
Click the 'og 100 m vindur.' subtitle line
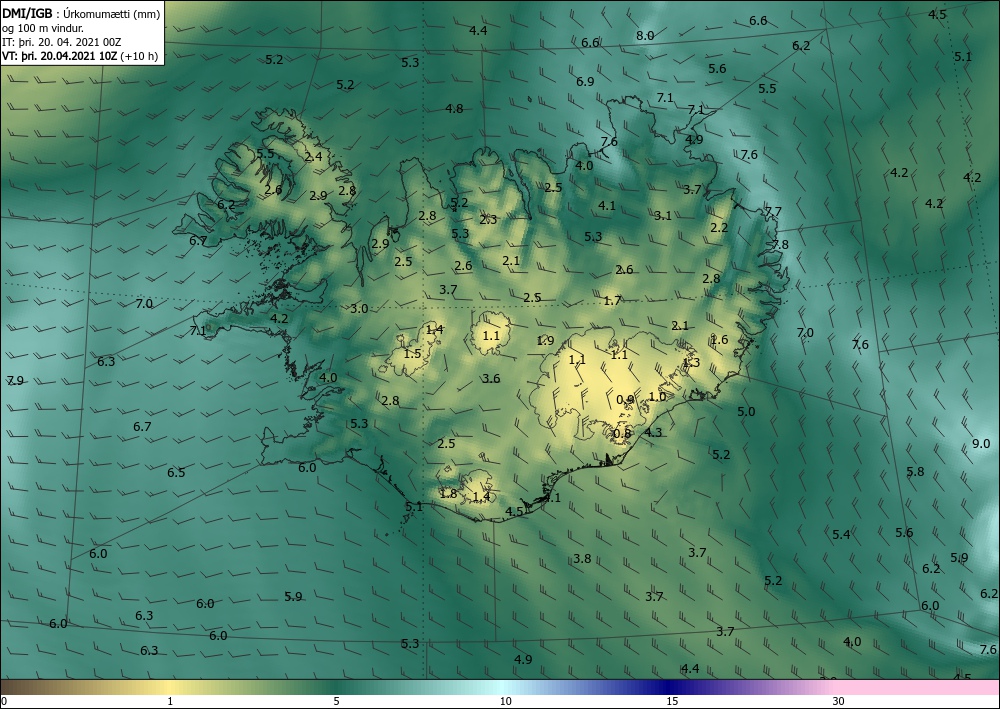click(x=43, y=28)
